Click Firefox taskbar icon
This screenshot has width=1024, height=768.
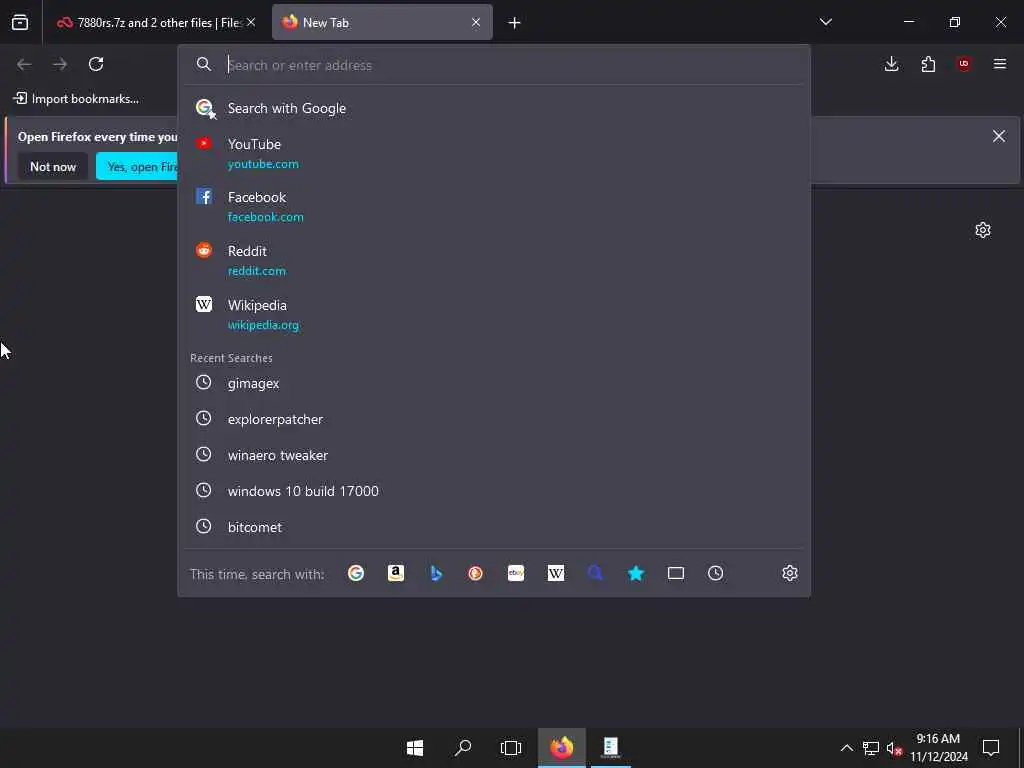(x=562, y=748)
